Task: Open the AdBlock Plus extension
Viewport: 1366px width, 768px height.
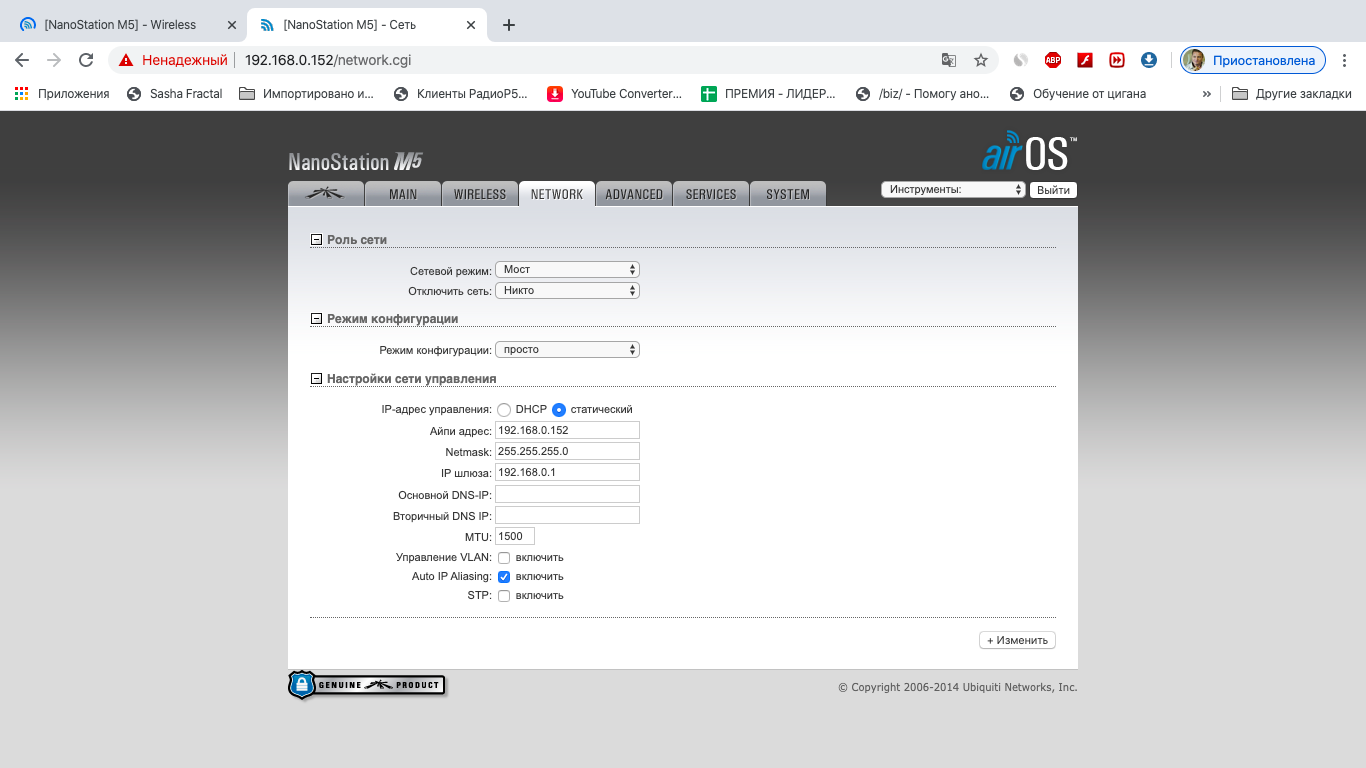Action: click(1052, 60)
